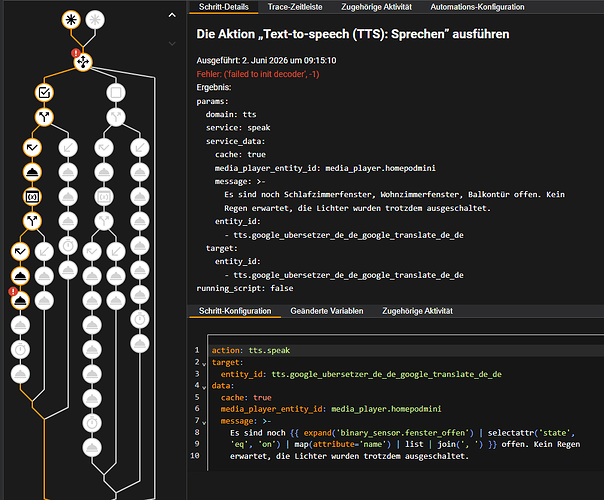This screenshot has height=500, width=604.
Task: Select highlighted action node directly above variables node
Action: (x=32, y=172)
